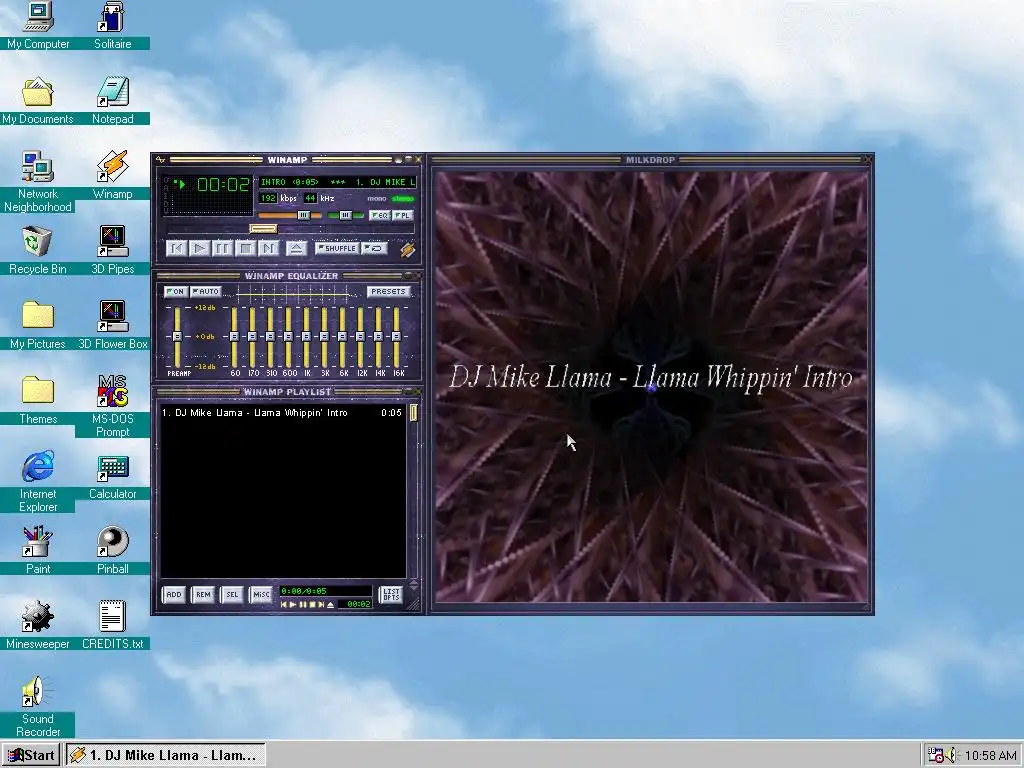This screenshot has width=1024, height=768.
Task: Select the Pinball desktop icon
Action: (112, 550)
